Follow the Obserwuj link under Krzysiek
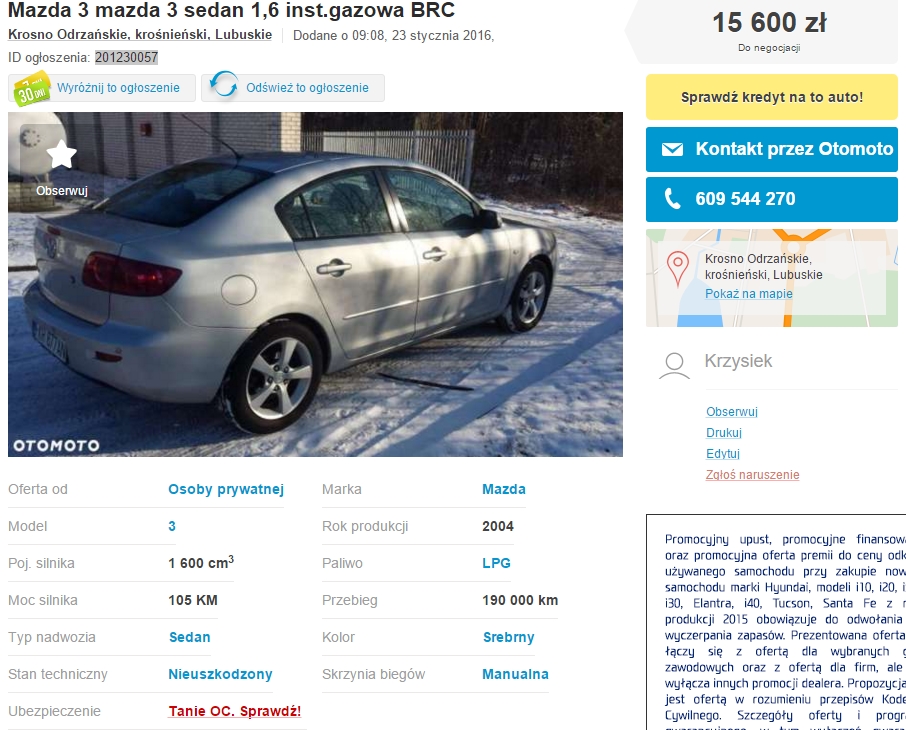 tap(732, 412)
